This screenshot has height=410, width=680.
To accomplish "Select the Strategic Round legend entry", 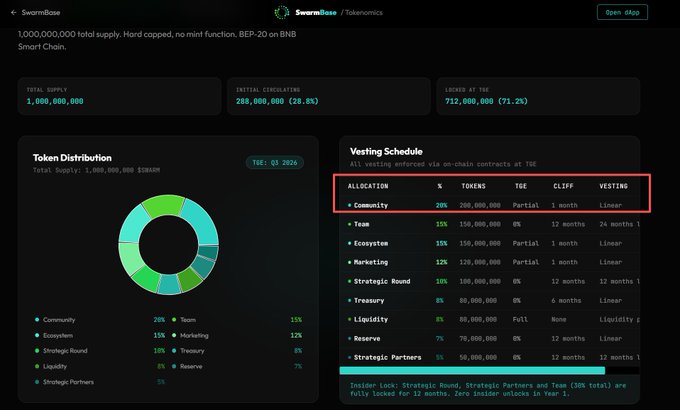I will pos(100,351).
